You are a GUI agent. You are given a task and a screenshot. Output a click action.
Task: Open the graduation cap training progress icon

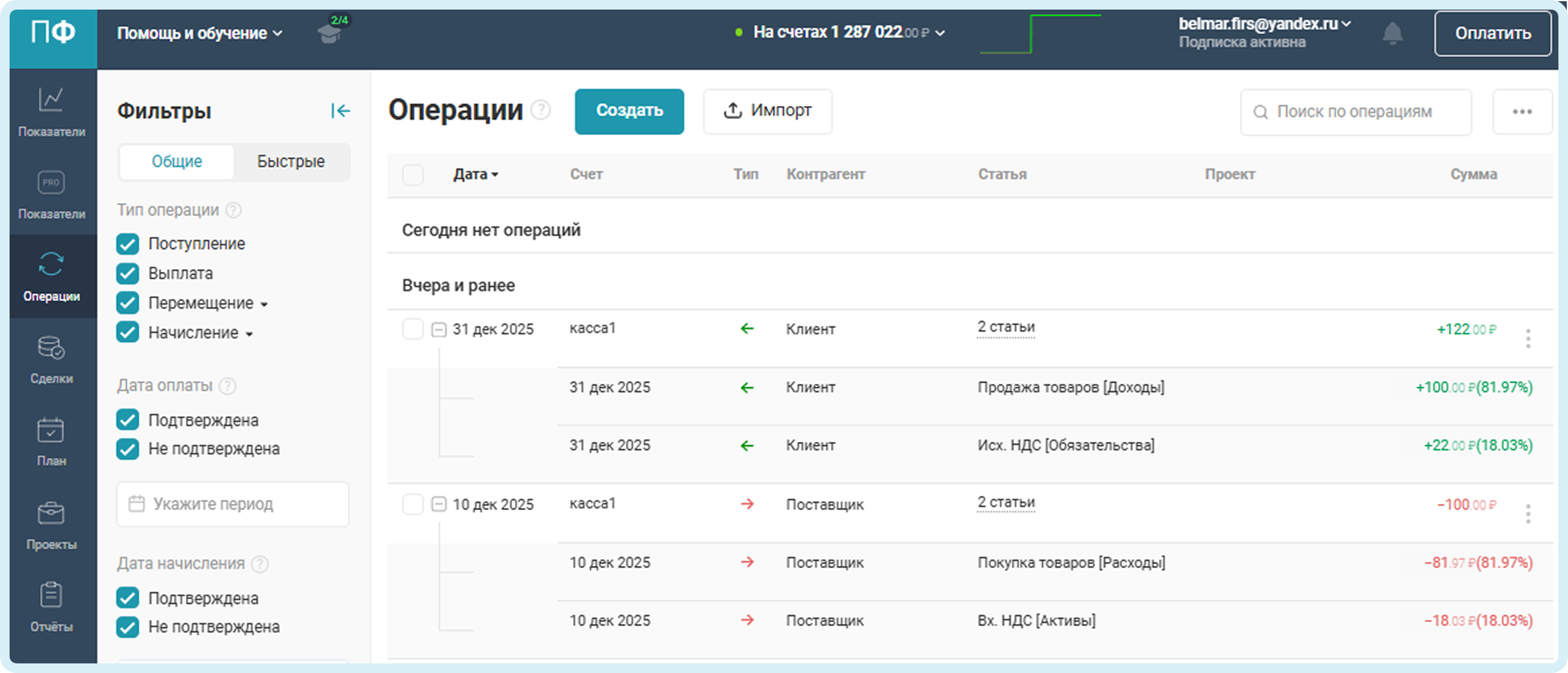pos(330,31)
